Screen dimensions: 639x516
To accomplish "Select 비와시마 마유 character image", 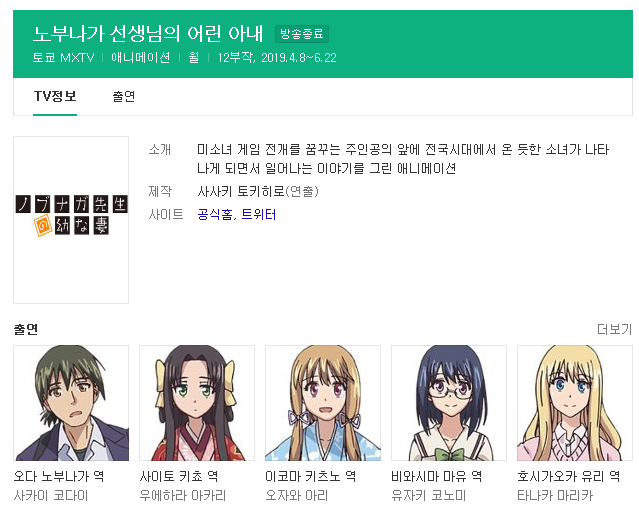I will tap(449, 403).
